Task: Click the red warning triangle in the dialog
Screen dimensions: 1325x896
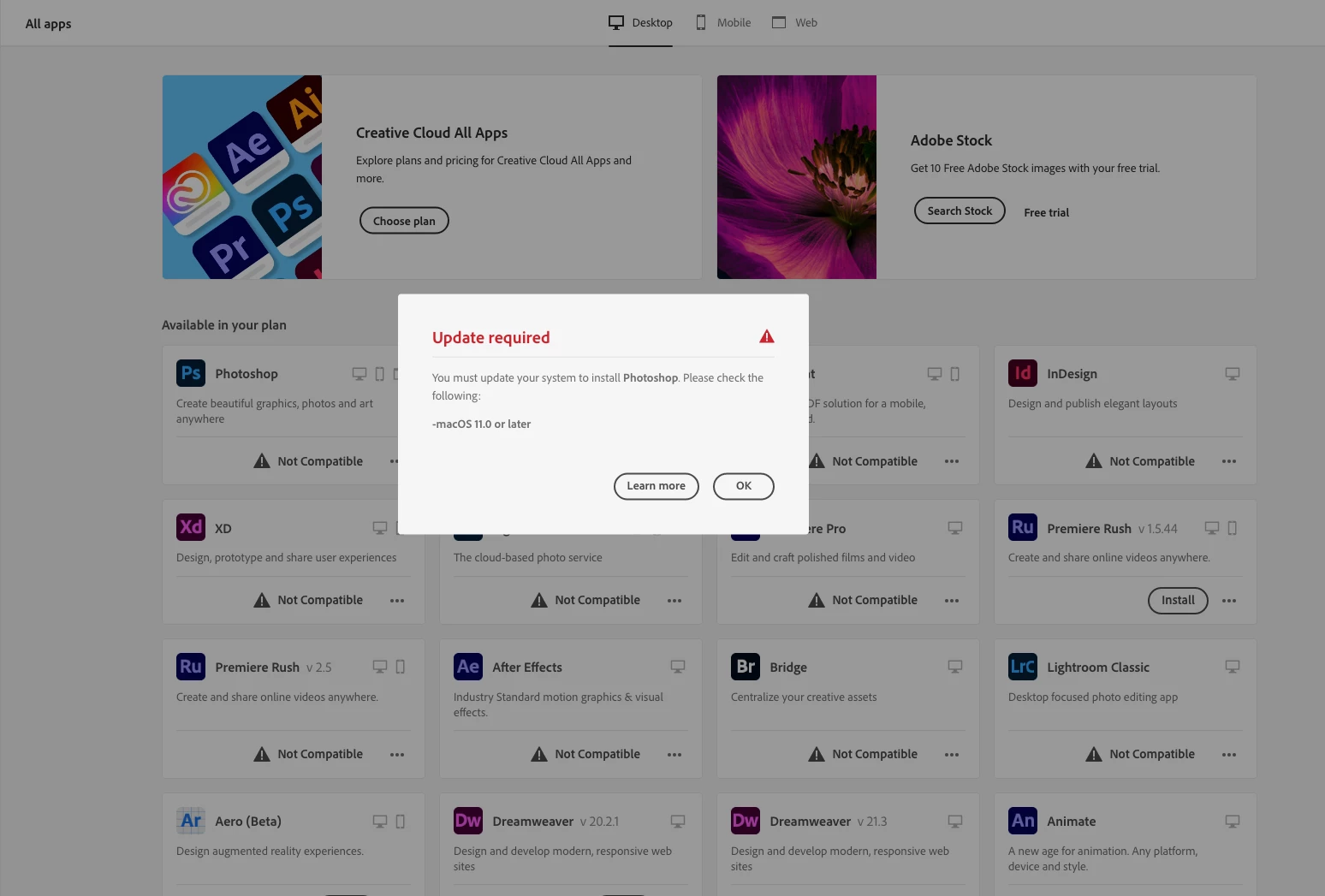Action: click(x=766, y=336)
